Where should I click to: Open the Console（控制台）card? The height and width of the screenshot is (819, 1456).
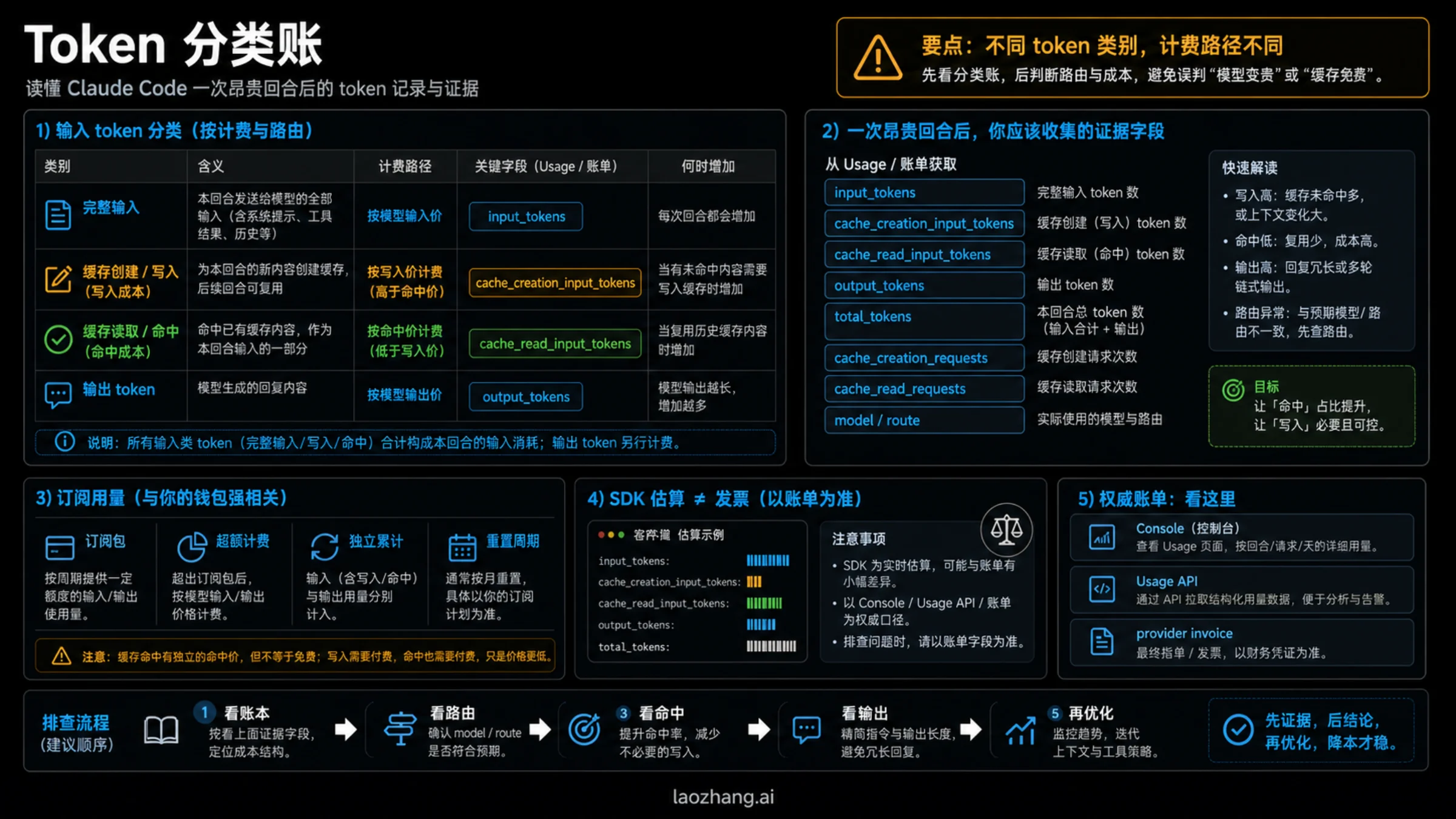click(x=1242, y=537)
